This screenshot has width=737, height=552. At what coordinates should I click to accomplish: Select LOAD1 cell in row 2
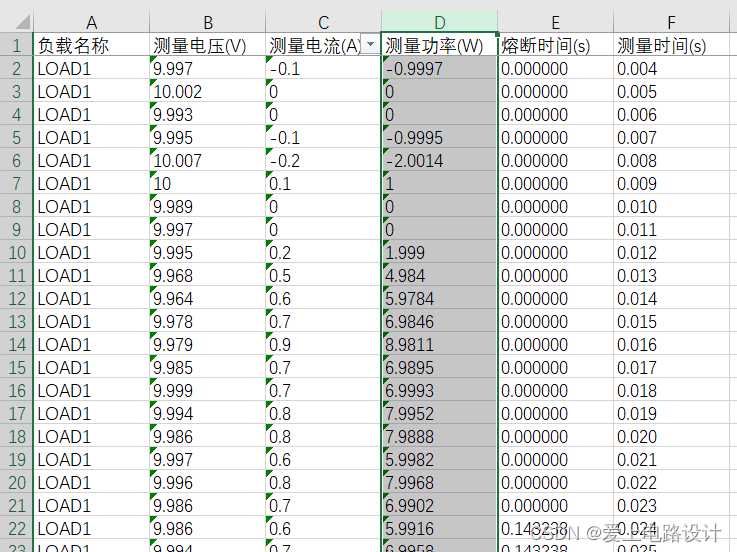(91, 68)
